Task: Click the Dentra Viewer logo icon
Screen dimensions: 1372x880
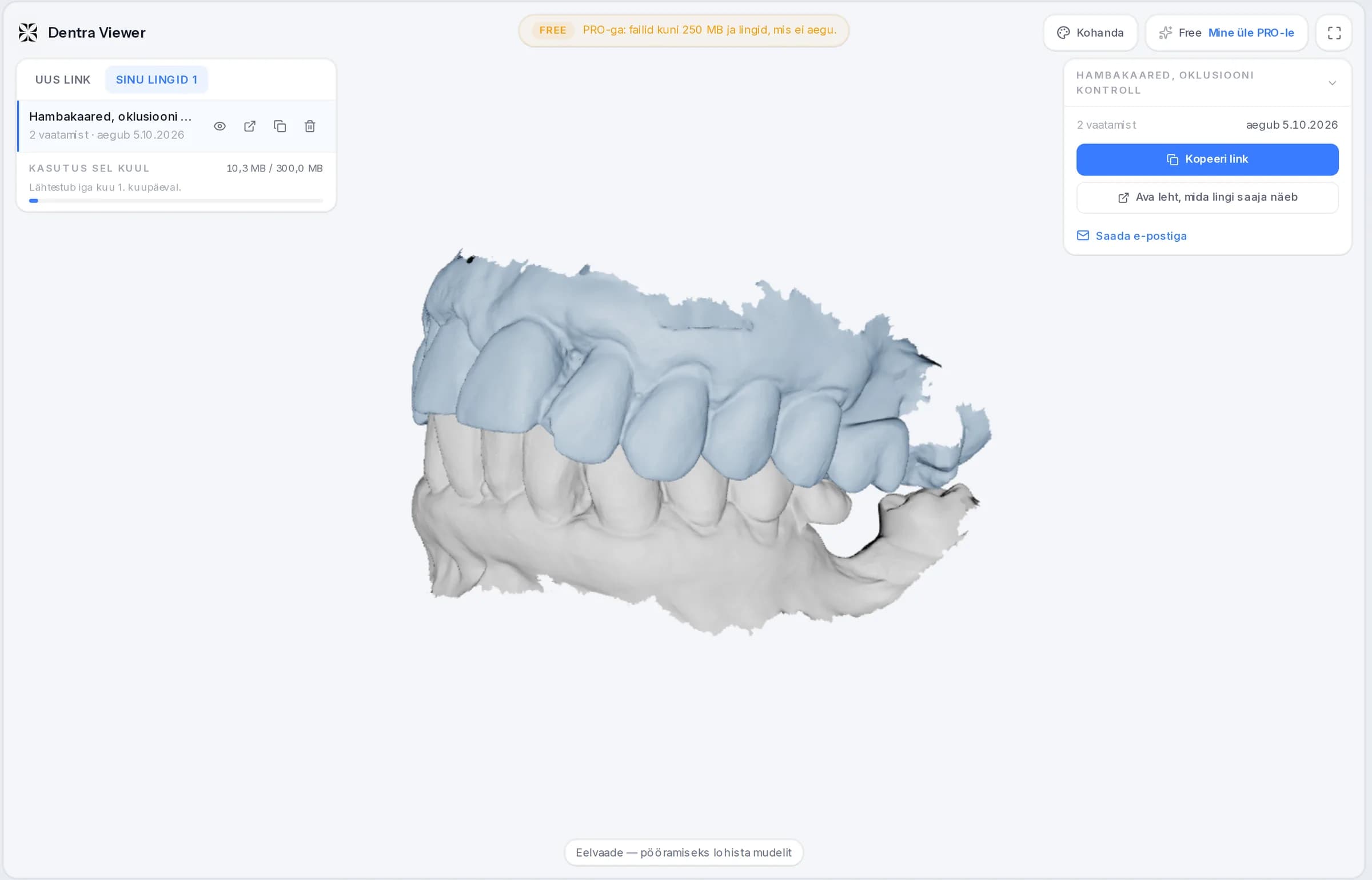Action: [28, 33]
